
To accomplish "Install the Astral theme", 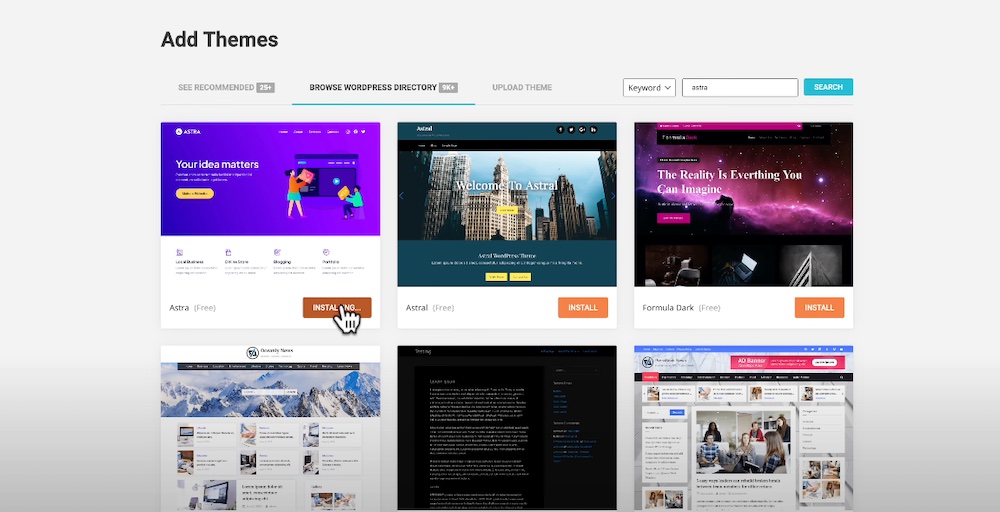I will click(x=582, y=307).
